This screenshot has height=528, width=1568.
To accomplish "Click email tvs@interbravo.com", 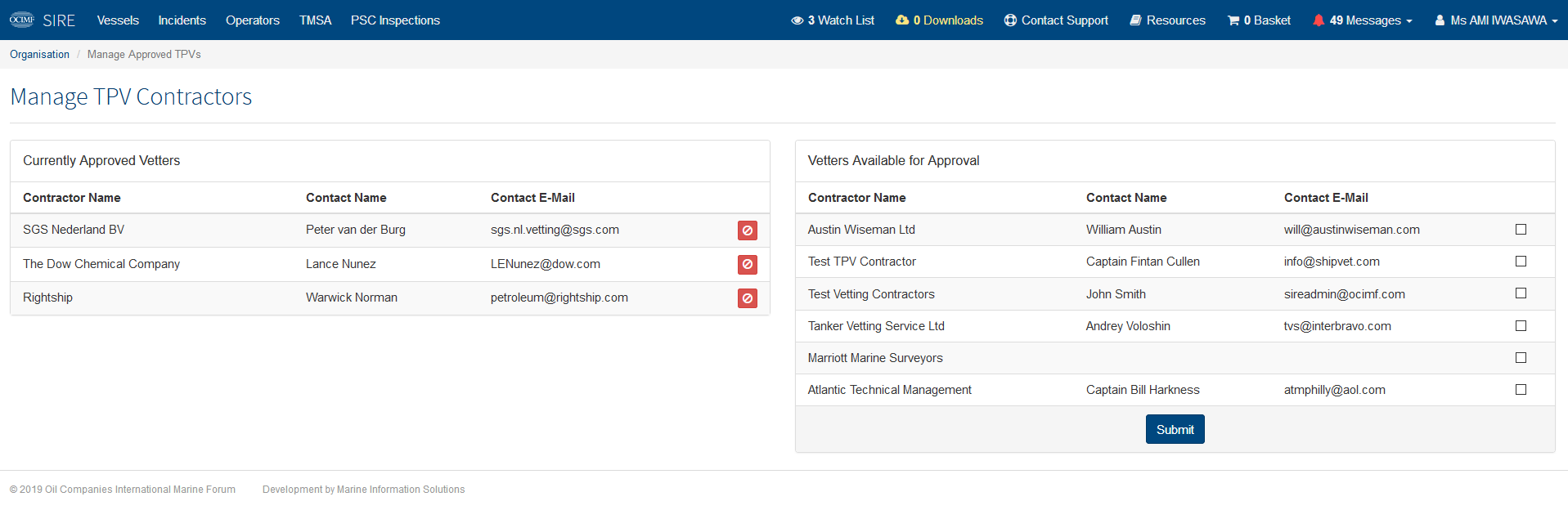I will pos(1337,326).
